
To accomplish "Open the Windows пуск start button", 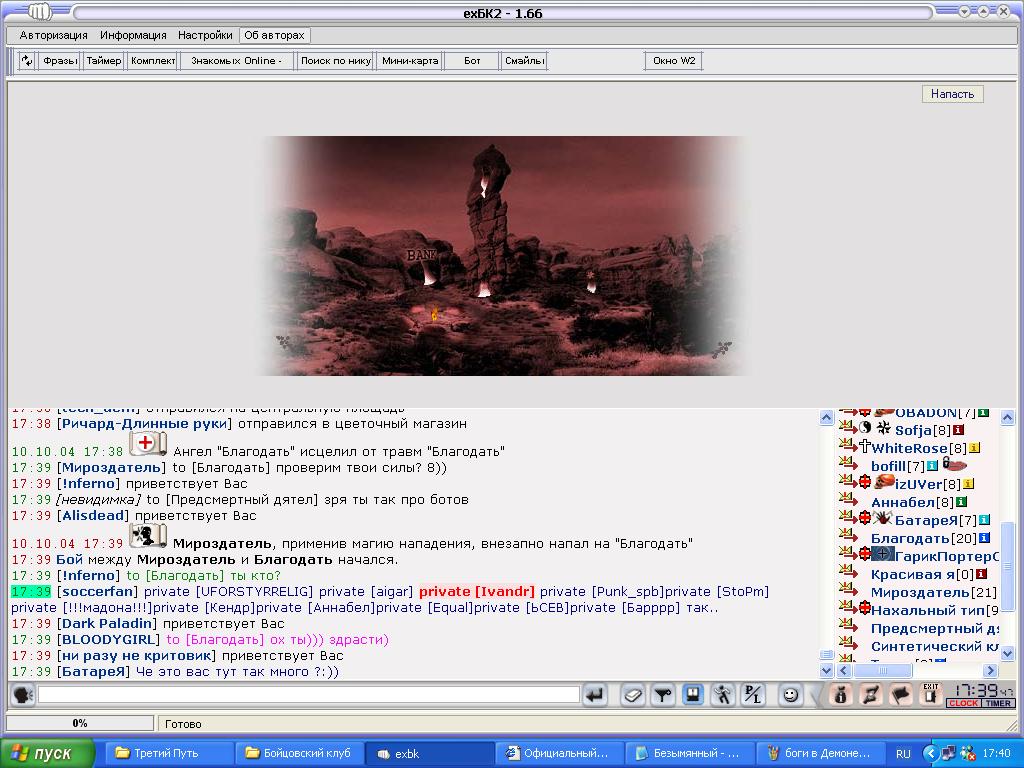I will tap(47, 753).
